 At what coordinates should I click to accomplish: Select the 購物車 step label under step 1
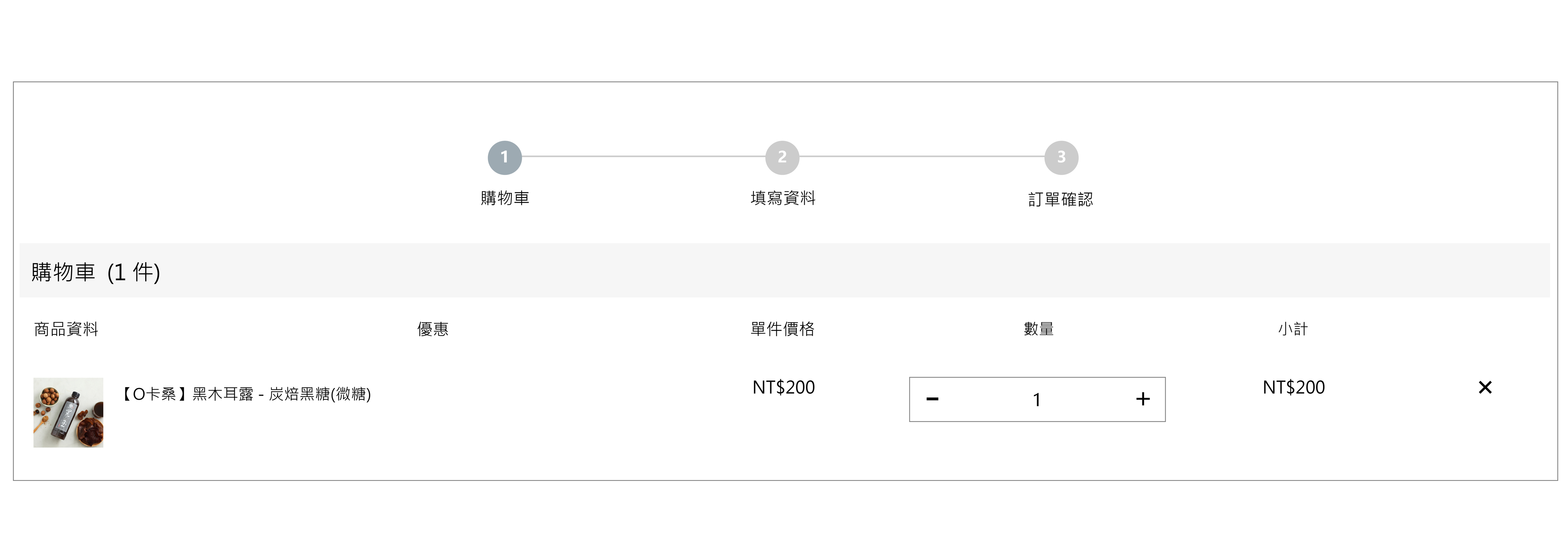(505, 198)
